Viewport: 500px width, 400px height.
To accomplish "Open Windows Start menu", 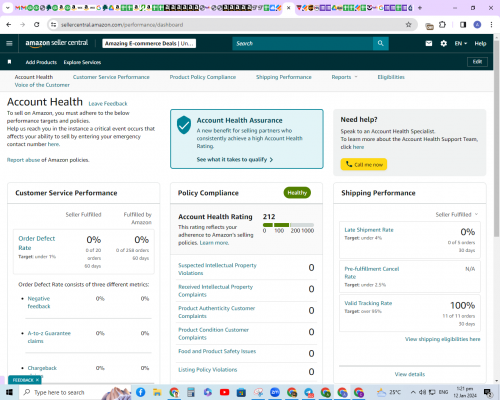I will (9, 392).
